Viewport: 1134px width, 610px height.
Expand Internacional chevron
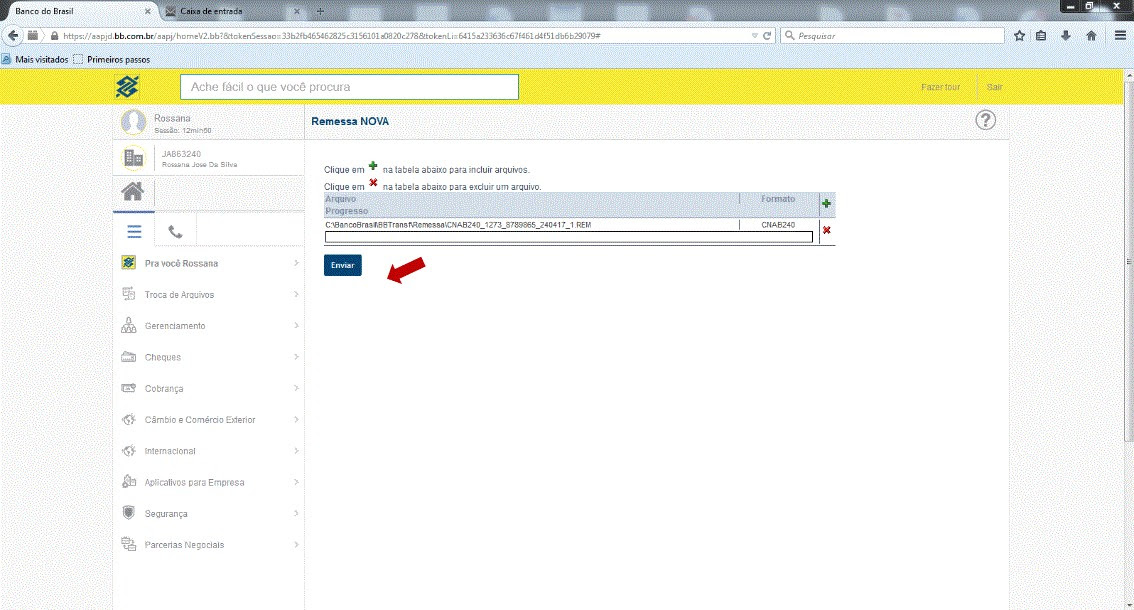click(296, 450)
